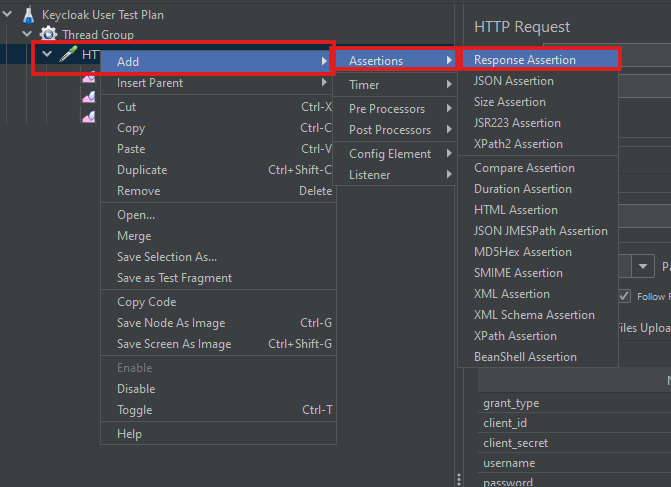
Task: Choose Copy from the context menu
Action: 218,128
